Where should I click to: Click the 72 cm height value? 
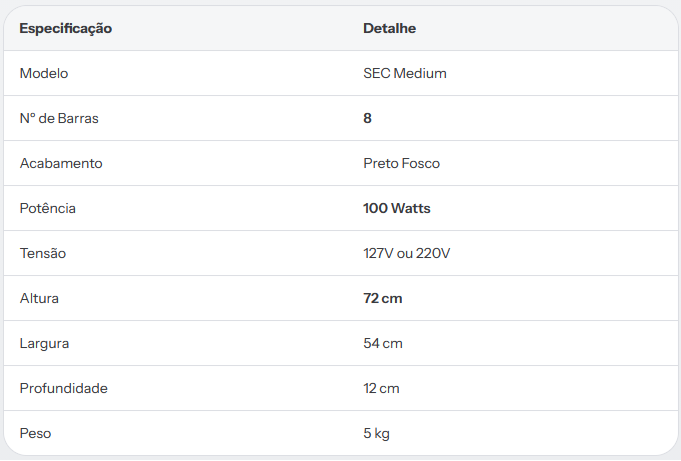(x=383, y=298)
